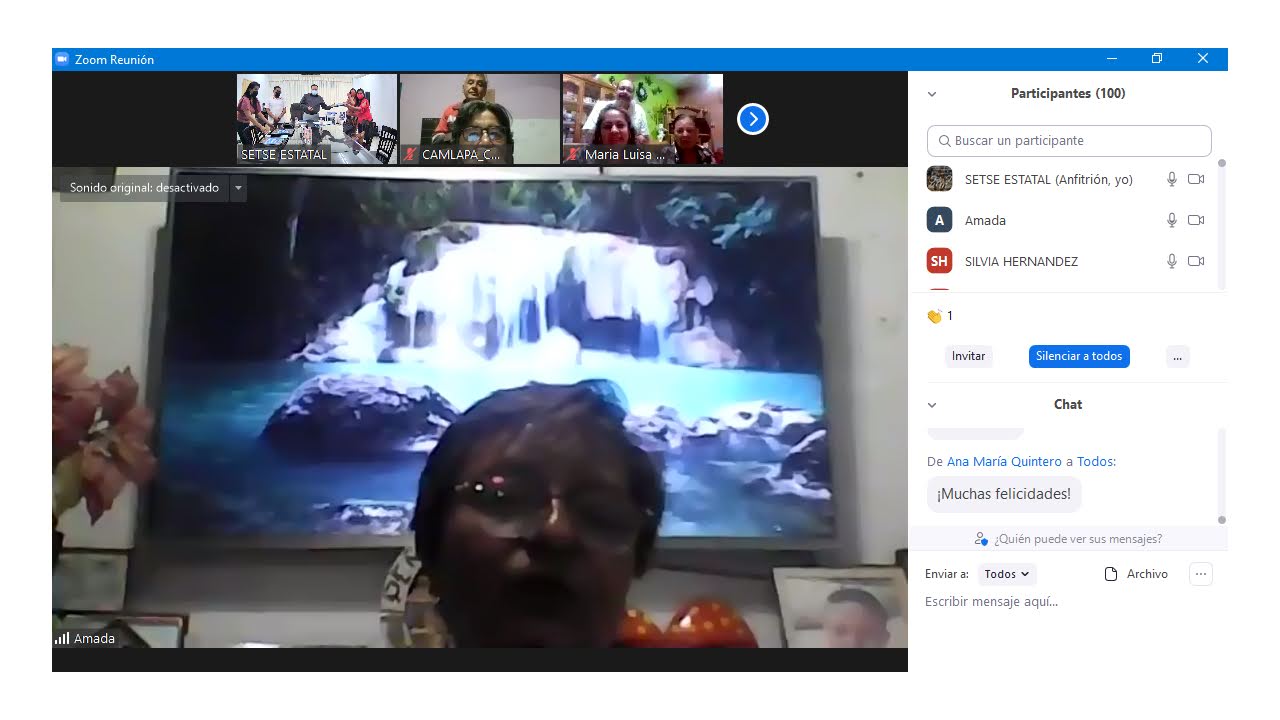This screenshot has width=1280, height=720.
Task: Toggle Amada microphone icon in participants
Action: 1172,220
